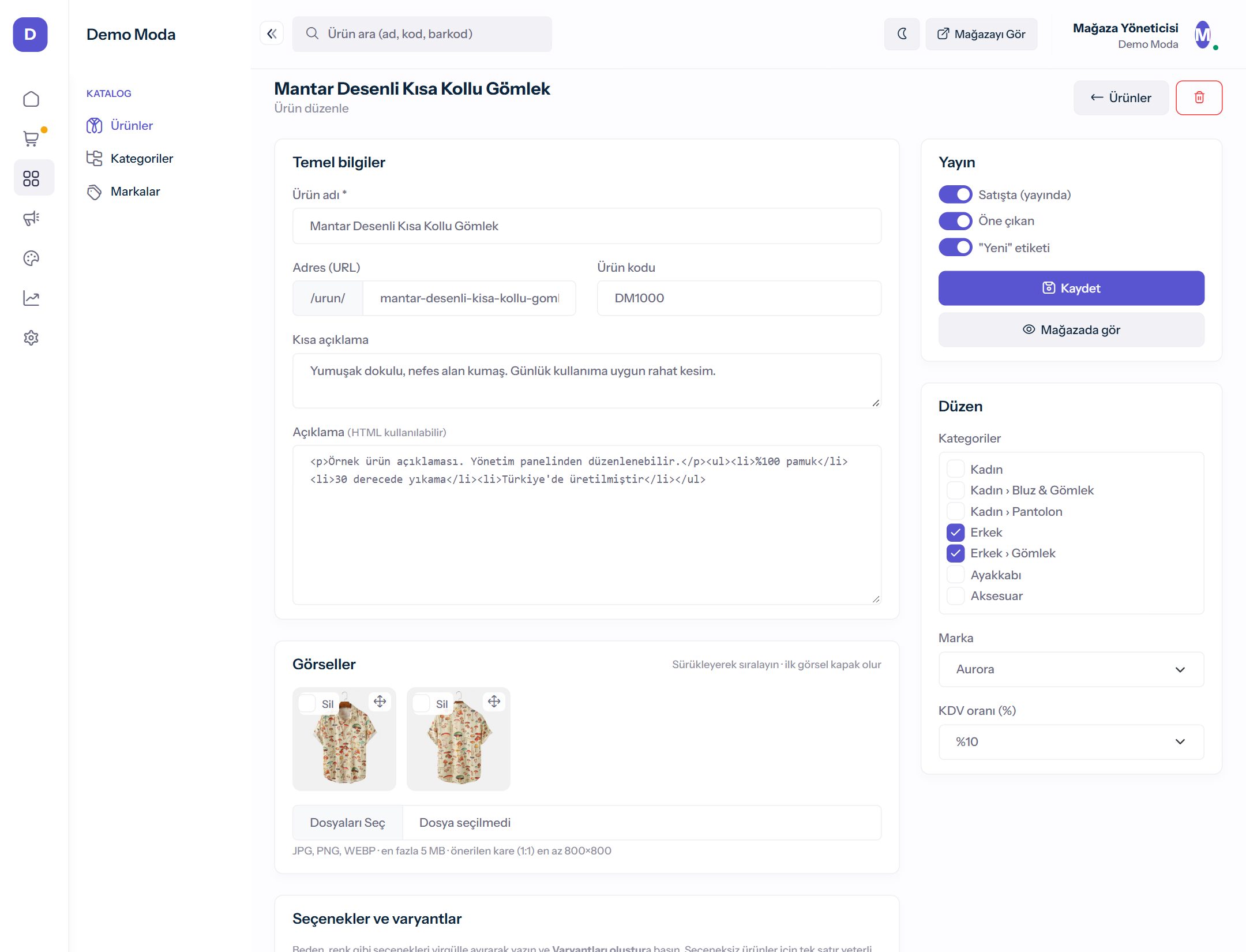Check the Ayakkabı category checkbox
The image size is (1246, 952).
(x=955, y=574)
